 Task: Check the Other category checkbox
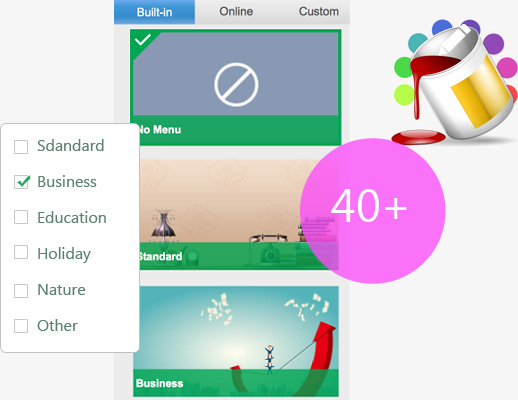(x=21, y=326)
